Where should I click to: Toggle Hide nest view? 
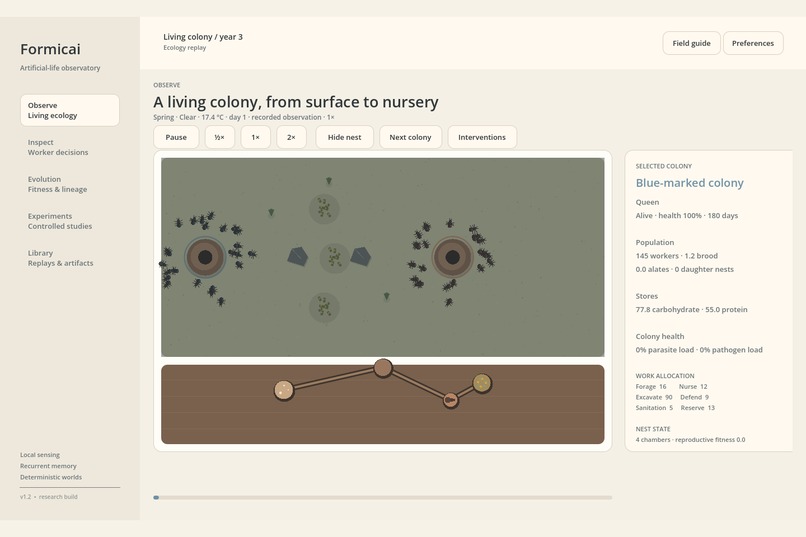344,137
